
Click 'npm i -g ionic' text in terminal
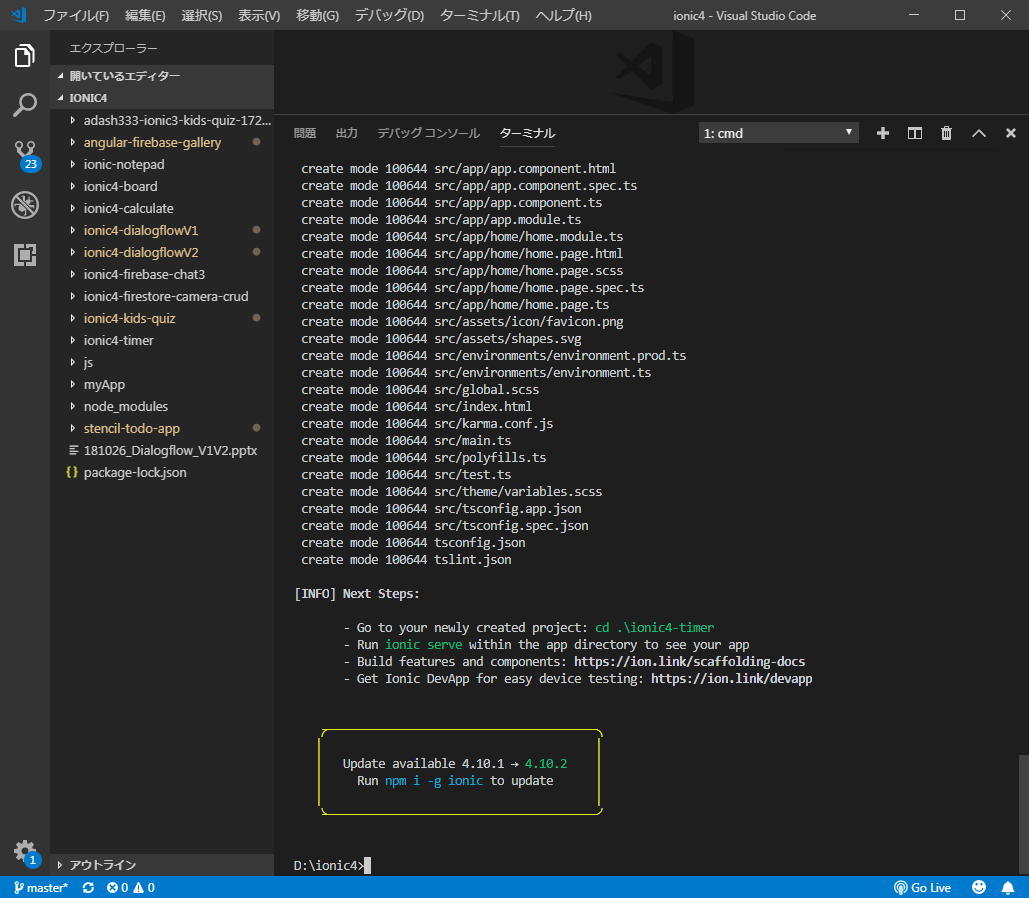click(x=434, y=780)
